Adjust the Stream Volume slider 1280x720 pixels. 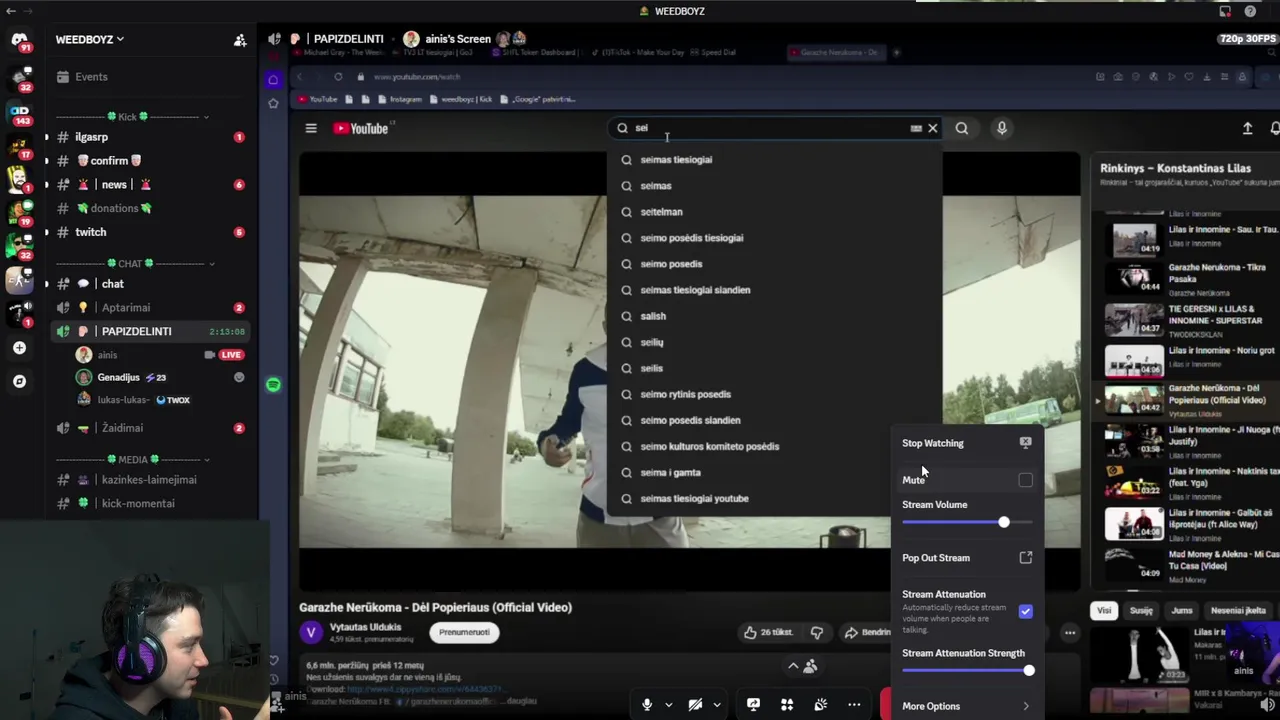click(968, 522)
